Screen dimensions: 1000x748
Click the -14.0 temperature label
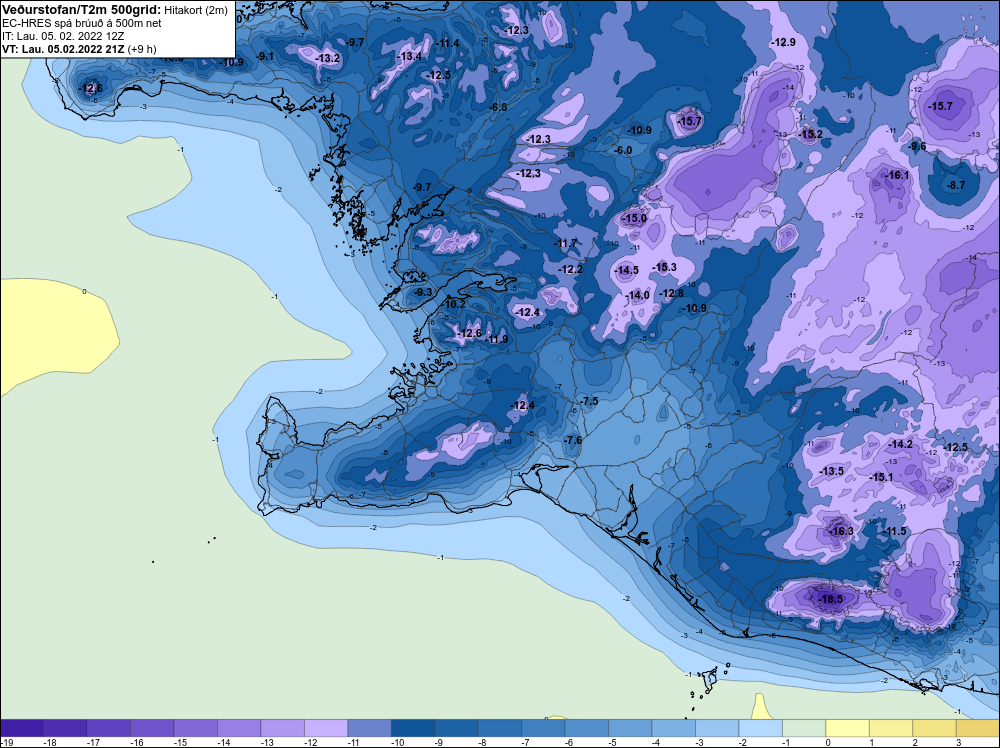[x=636, y=295]
